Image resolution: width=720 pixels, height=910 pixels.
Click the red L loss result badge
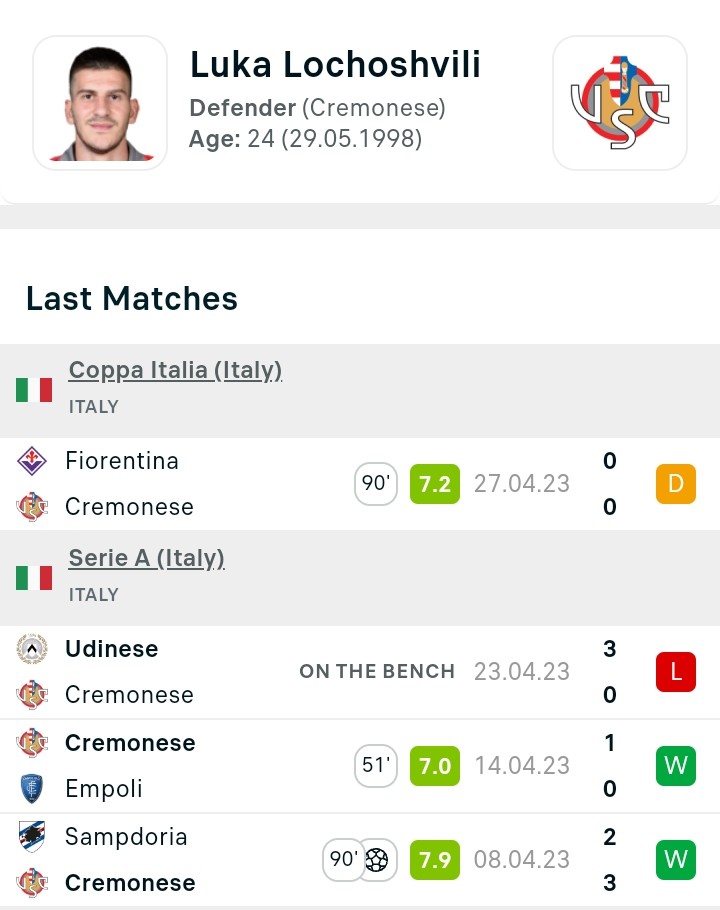[675, 672]
